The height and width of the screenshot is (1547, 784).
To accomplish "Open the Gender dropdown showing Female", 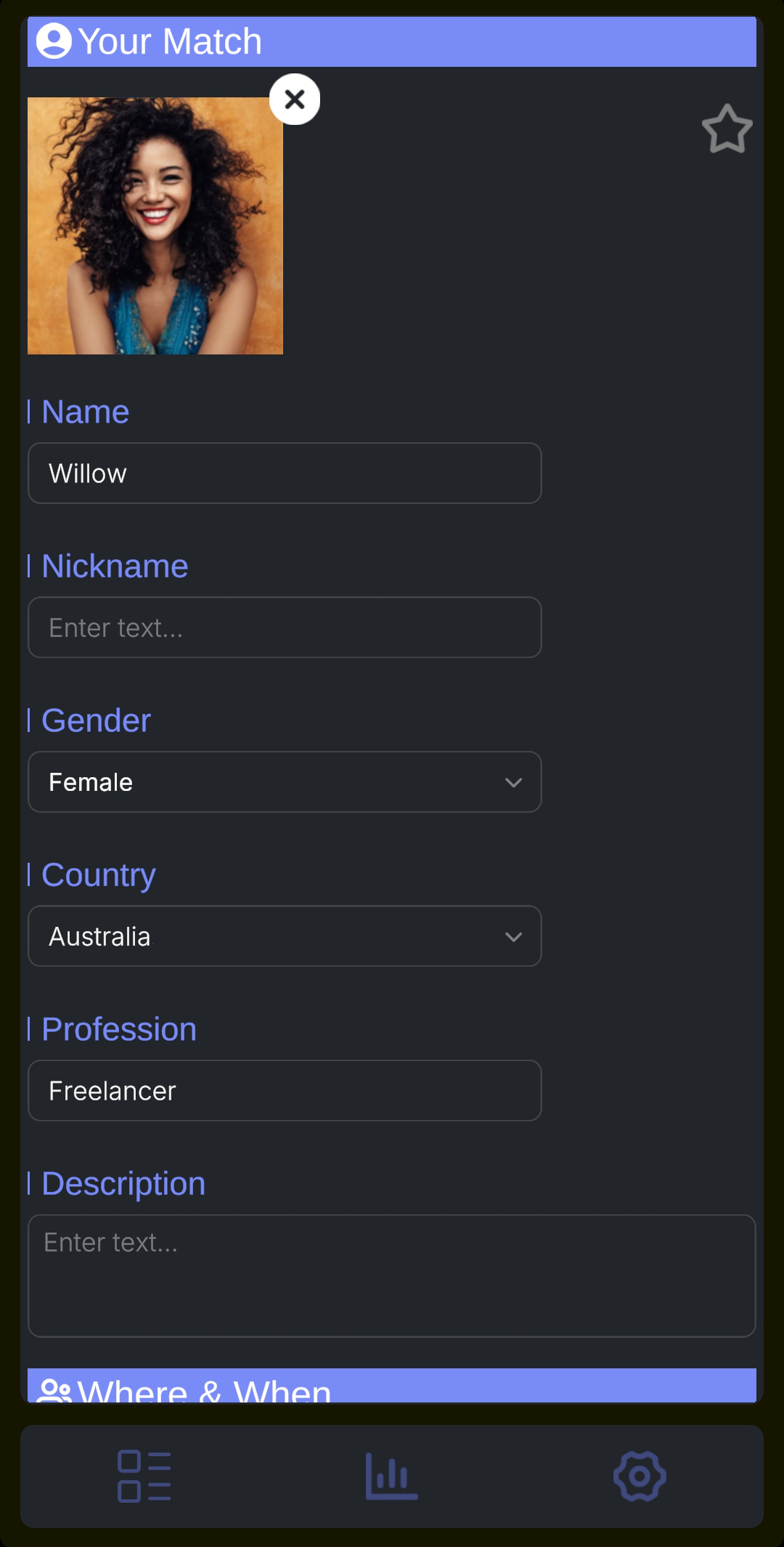I will (x=285, y=782).
